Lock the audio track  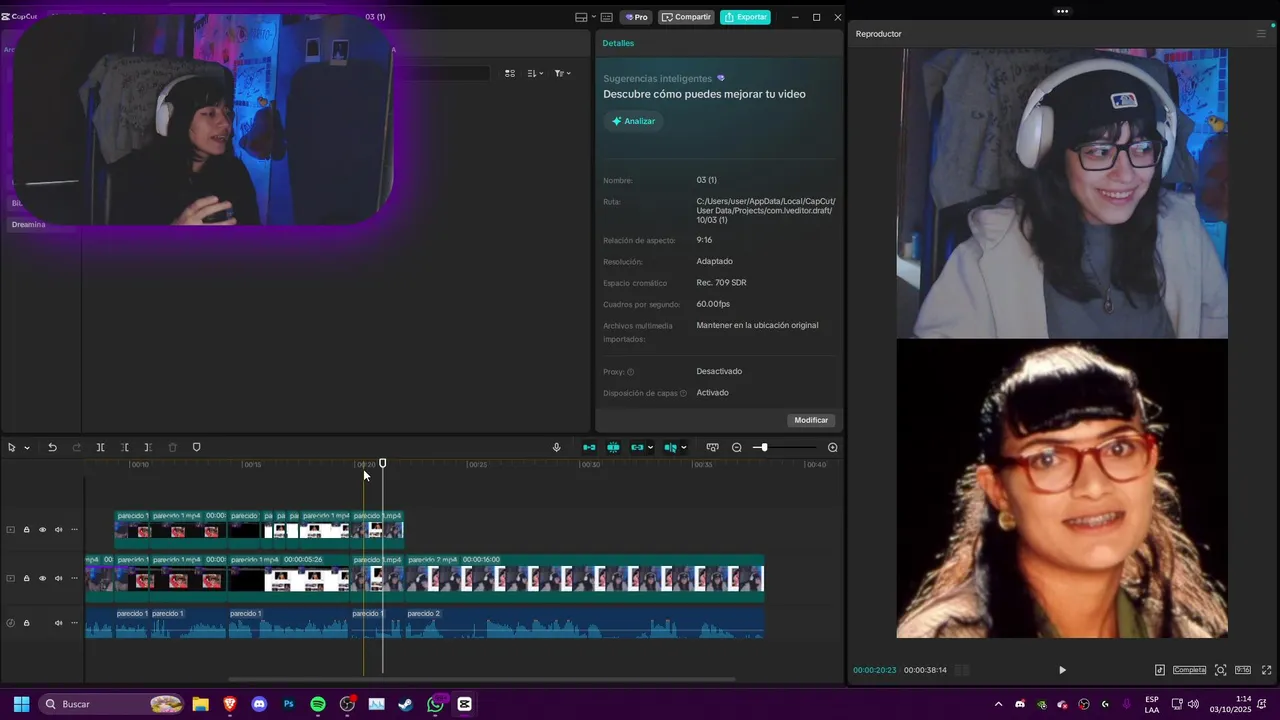point(27,623)
